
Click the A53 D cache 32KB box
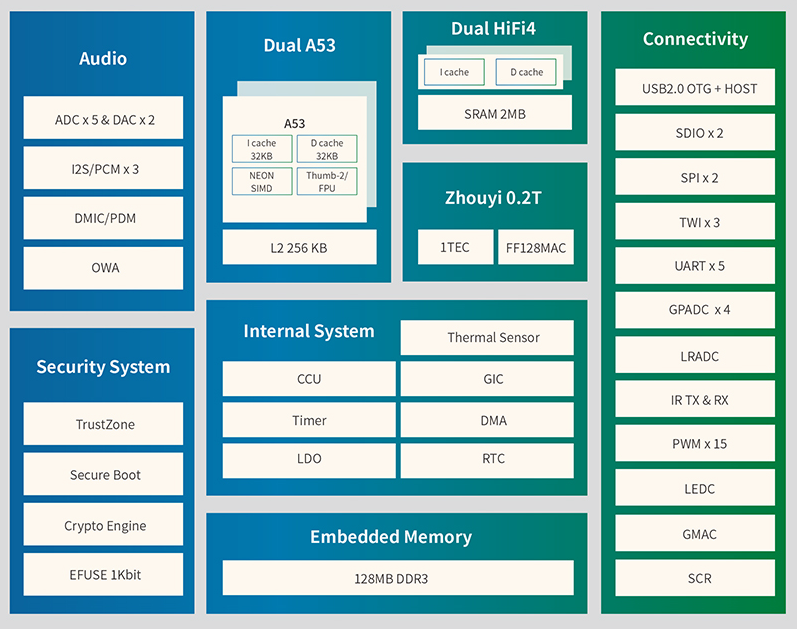327,149
